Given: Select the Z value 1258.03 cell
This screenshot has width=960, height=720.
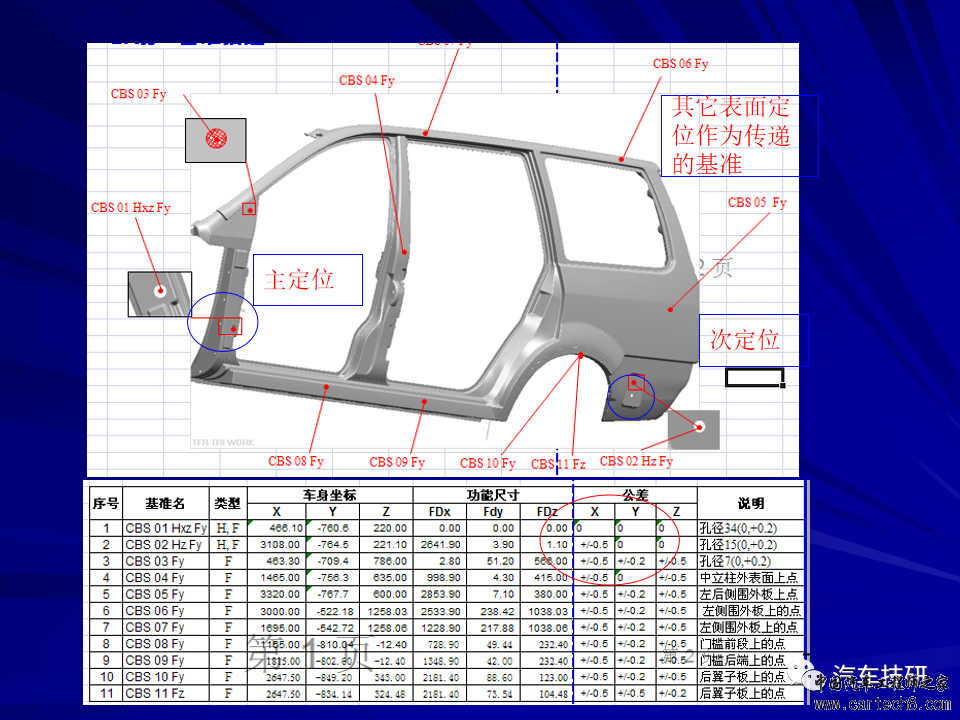Looking at the screenshot, I should (x=386, y=610).
